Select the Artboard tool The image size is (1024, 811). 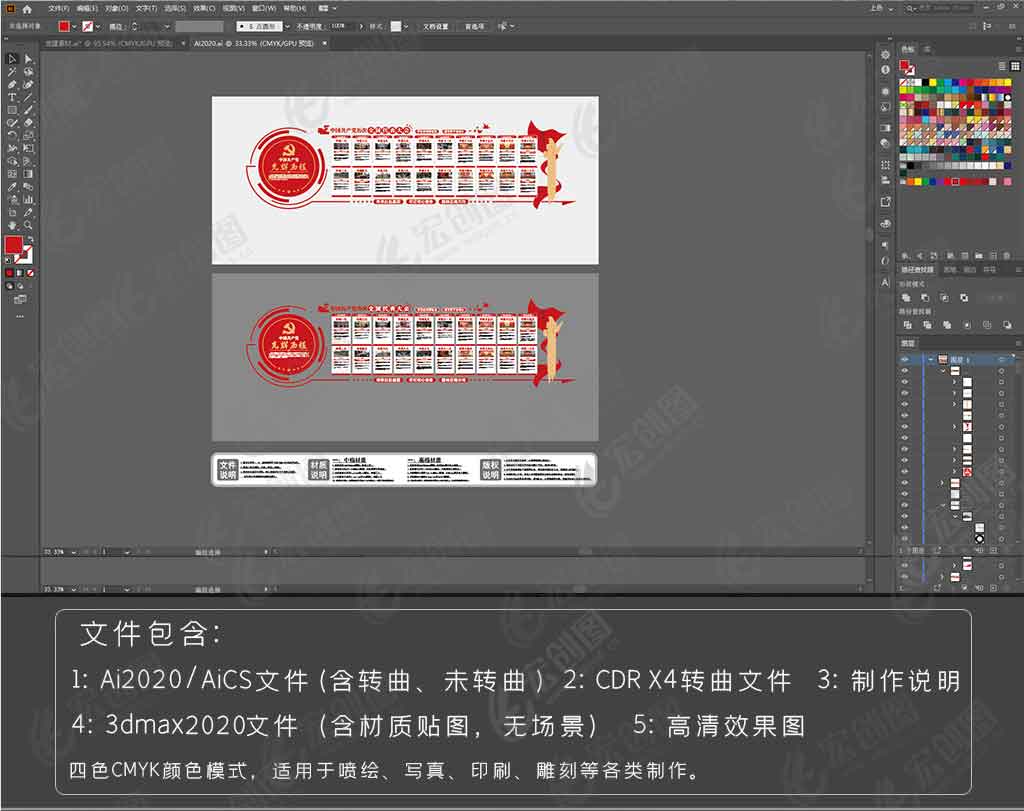coord(12,212)
